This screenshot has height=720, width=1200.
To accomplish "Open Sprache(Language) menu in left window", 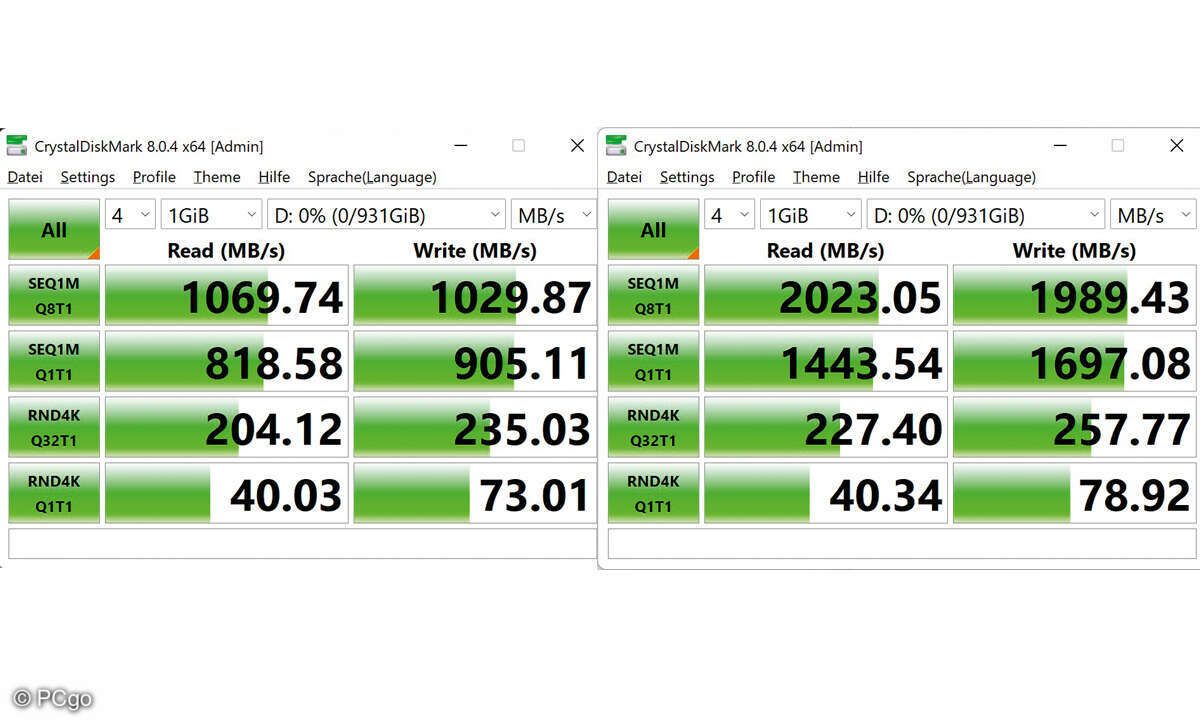I will 372,177.
